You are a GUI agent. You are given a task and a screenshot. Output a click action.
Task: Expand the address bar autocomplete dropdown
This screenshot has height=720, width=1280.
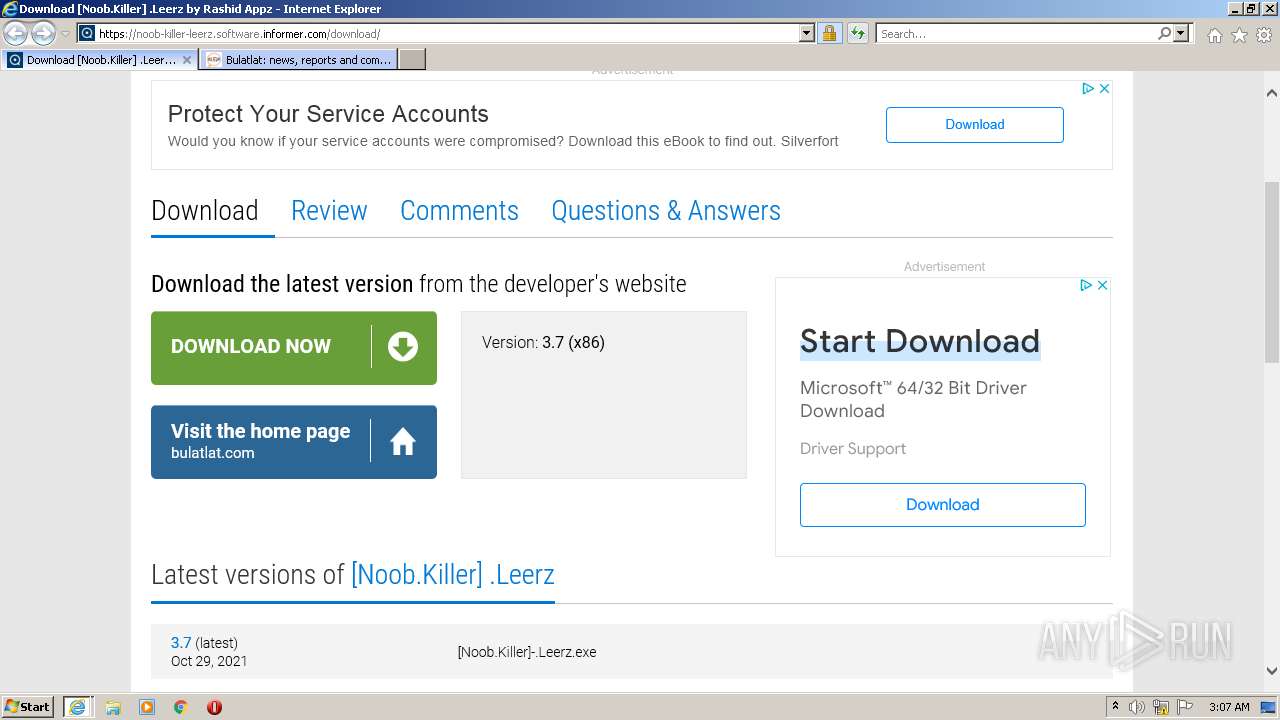pyautogui.click(x=807, y=34)
